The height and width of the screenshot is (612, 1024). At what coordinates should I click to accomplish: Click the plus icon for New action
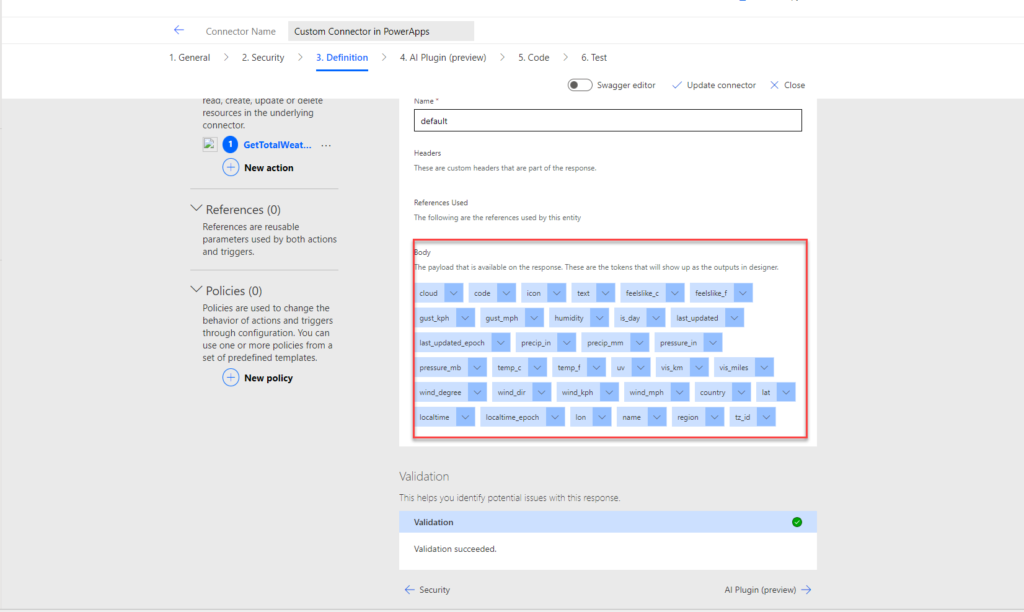pos(231,167)
